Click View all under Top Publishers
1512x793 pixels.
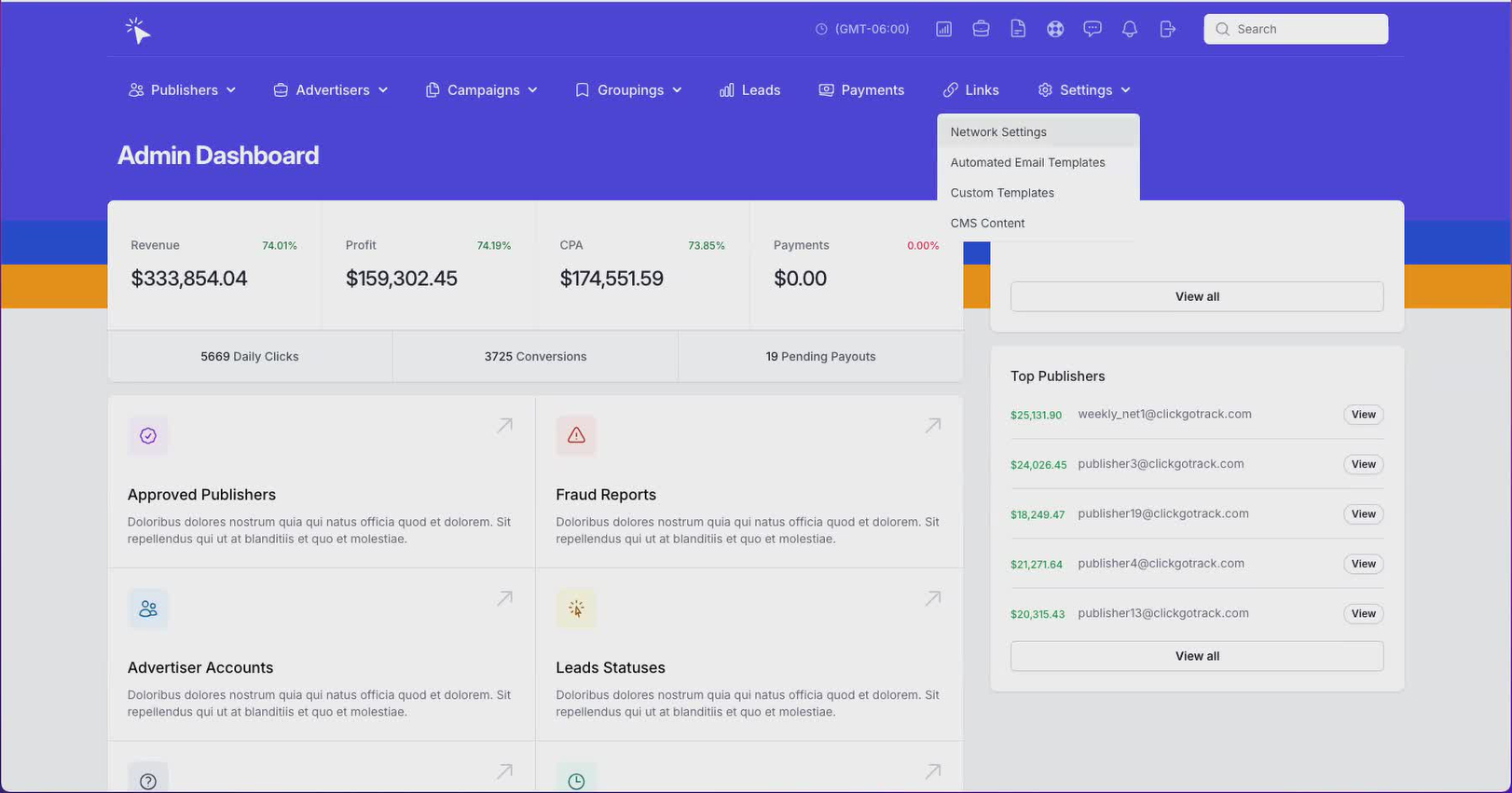tap(1197, 656)
